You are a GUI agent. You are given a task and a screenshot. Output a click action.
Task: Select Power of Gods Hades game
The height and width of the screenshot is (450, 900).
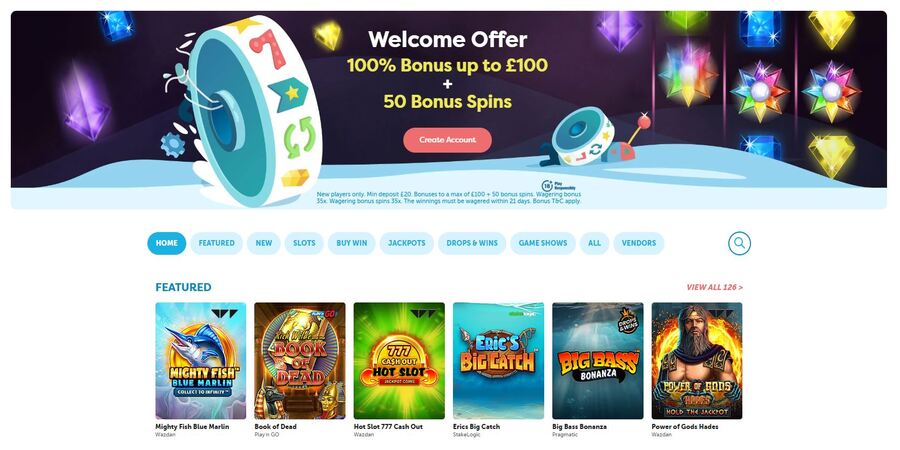pyautogui.click(x=697, y=361)
